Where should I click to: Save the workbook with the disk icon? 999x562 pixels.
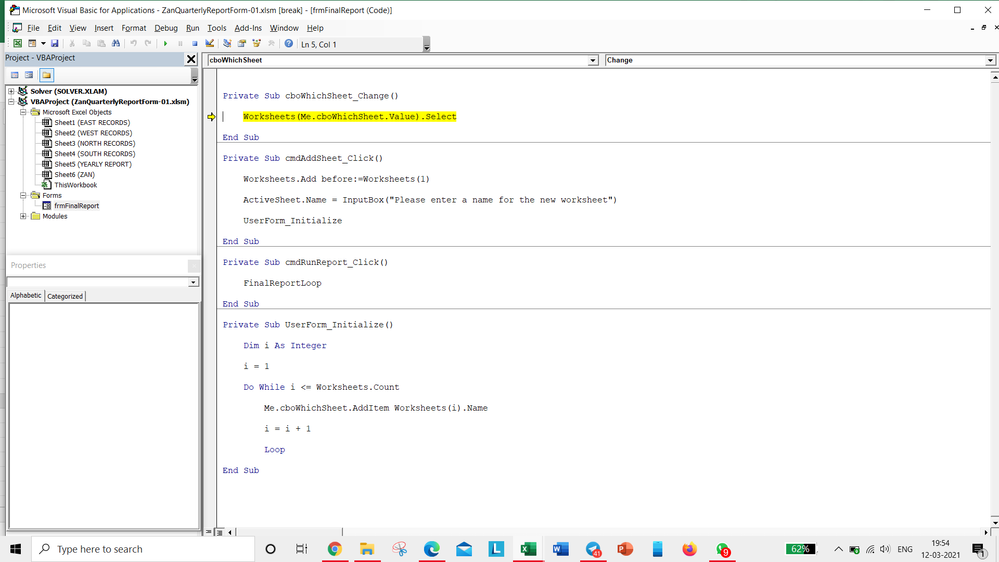click(x=55, y=43)
